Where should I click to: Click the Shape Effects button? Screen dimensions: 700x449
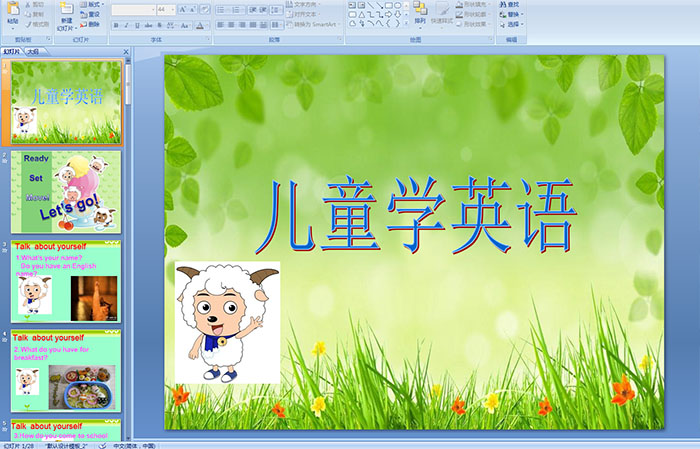472,24
